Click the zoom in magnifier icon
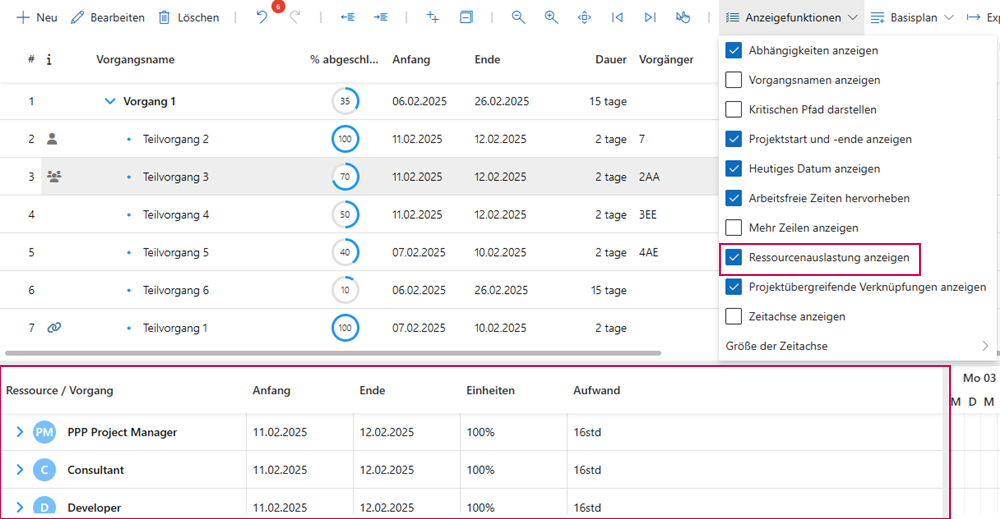Image resolution: width=1000 pixels, height=519 pixels. pos(551,18)
